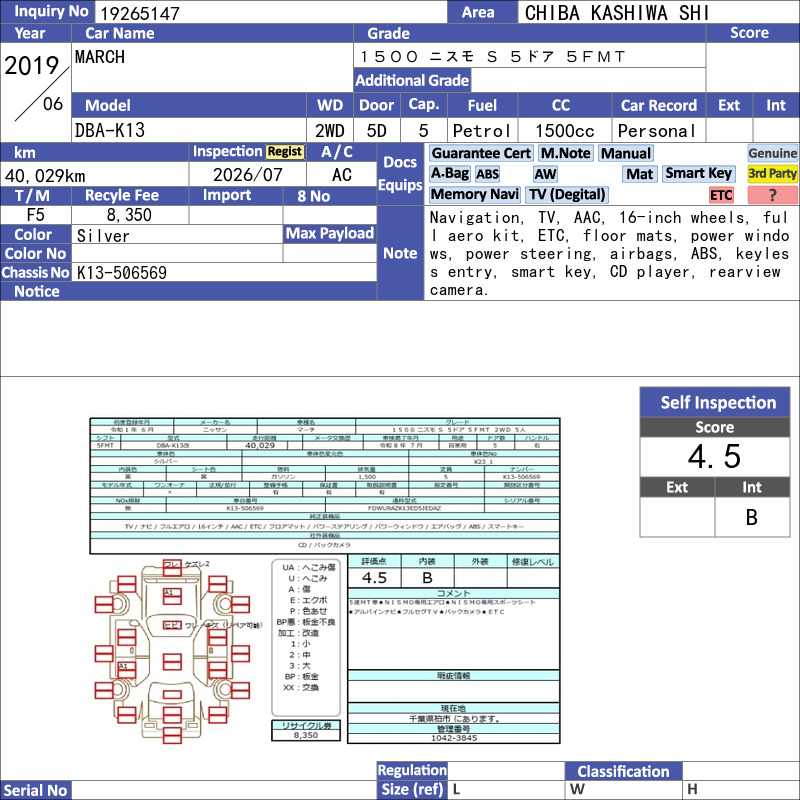This screenshot has height=800, width=800.
Task: Click the year value 2019
Action: pos(32,66)
